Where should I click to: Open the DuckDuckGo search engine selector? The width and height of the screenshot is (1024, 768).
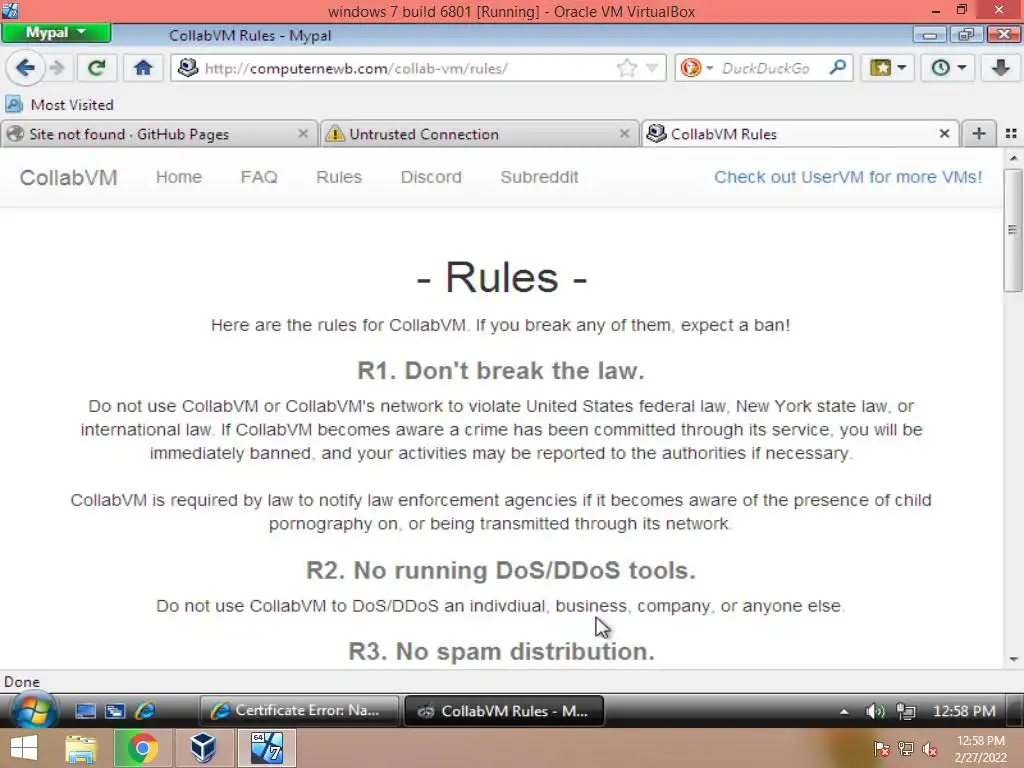tap(696, 68)
